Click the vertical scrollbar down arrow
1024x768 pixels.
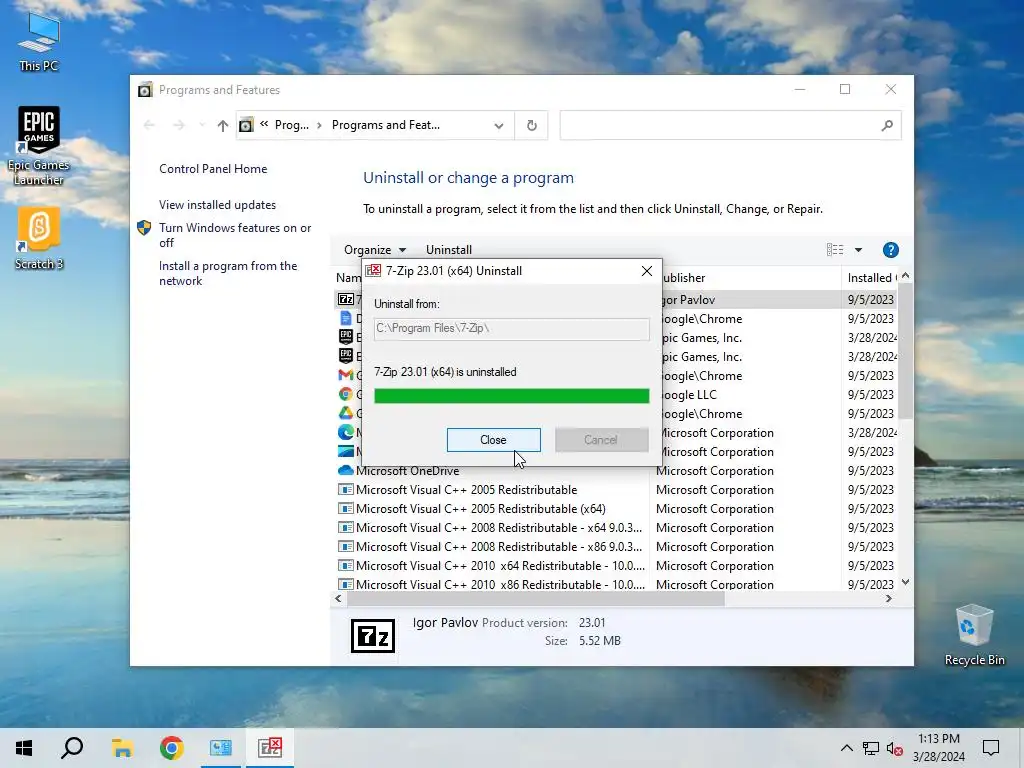click(905, 582)
